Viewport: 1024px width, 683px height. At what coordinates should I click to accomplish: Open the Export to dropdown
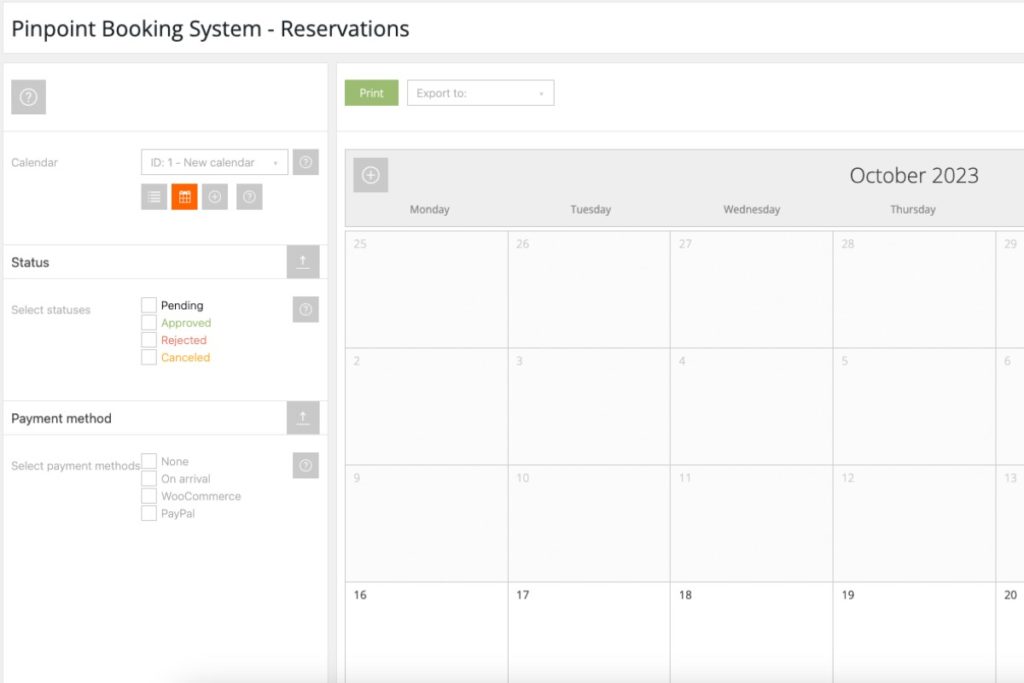point(481,93)
